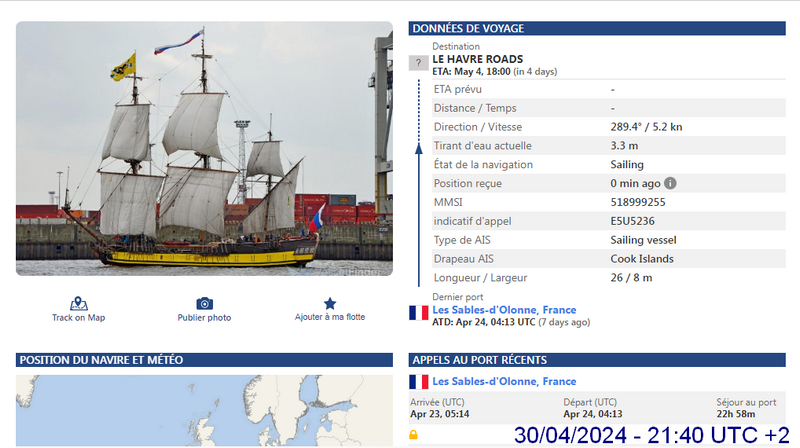Click the departure time Apr 24, 04:13
Image resolution: width=800 pixels, height=448 pixels.
(x=592, y=414)
